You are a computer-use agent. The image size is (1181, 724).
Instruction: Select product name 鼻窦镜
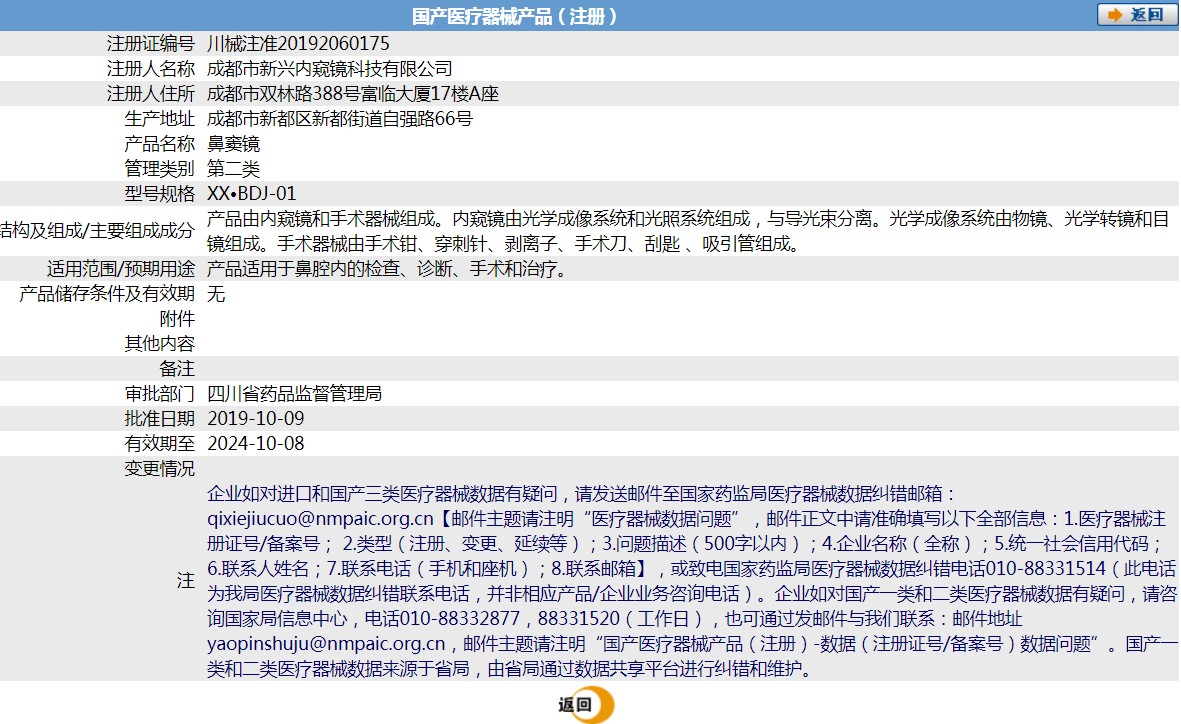coord(233,143)
